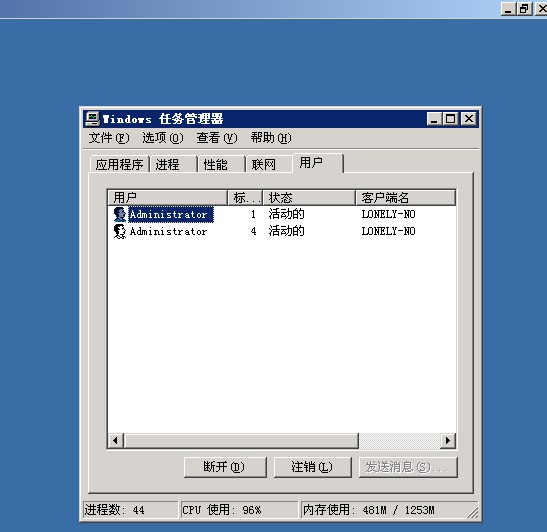Click the horizontal scrollbar right arrow
The width and height of the screenshot is (547, 532).
448,441
